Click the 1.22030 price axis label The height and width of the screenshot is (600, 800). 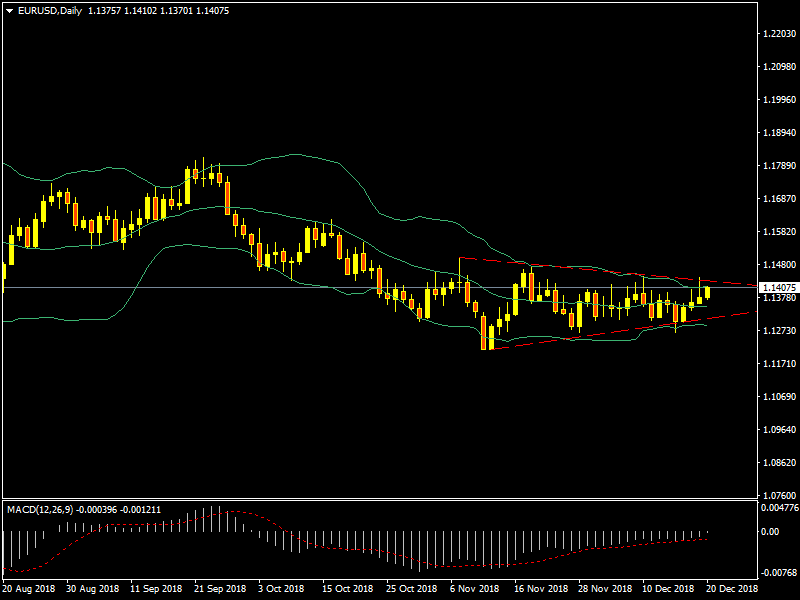tap(778, 34)
